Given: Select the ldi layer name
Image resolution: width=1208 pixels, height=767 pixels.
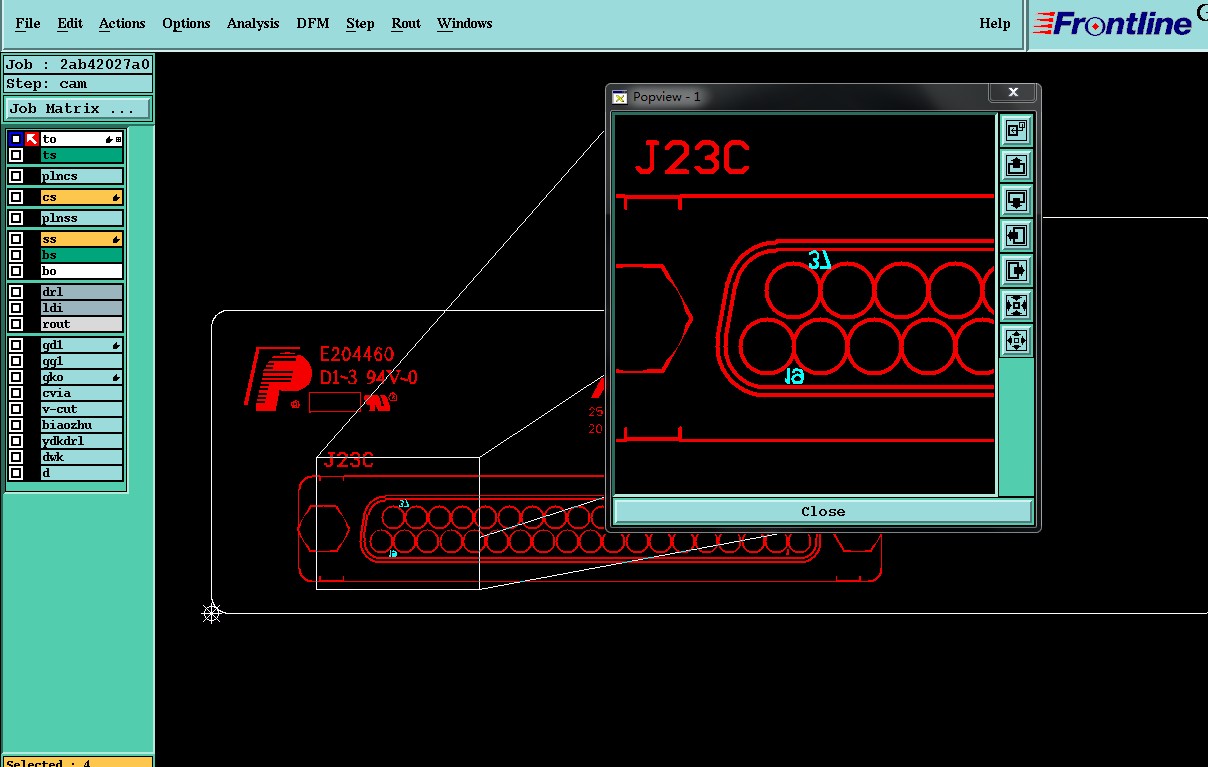Looking at the screenshot, I should (x=82, y=308).
